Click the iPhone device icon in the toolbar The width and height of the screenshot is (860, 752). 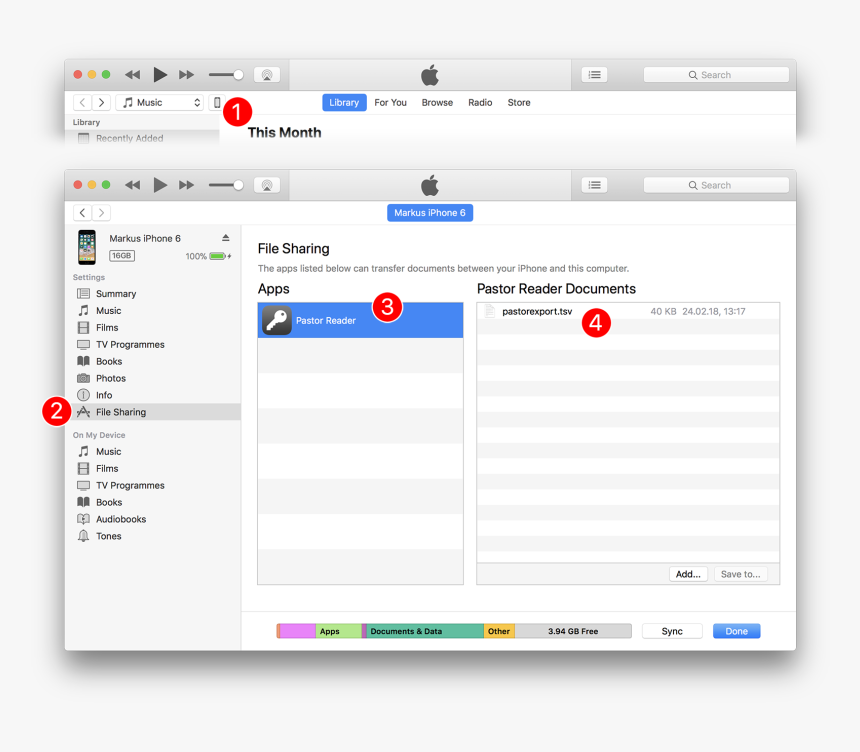pyautogui.click(x=218, y=102)
